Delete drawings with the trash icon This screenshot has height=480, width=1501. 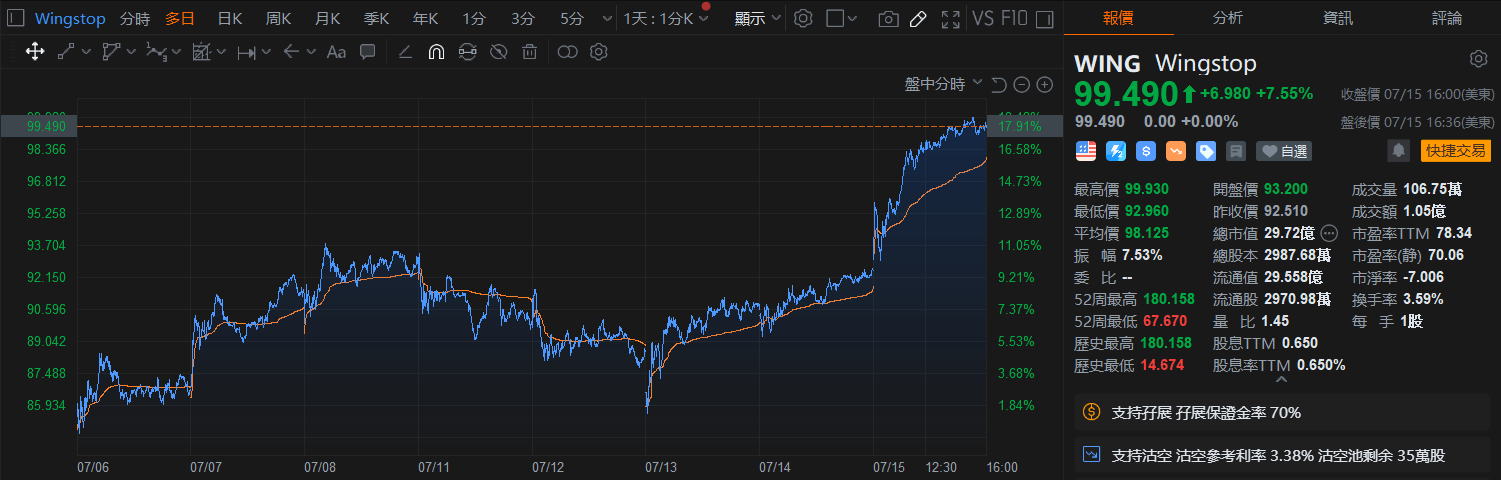click(530, 52)
